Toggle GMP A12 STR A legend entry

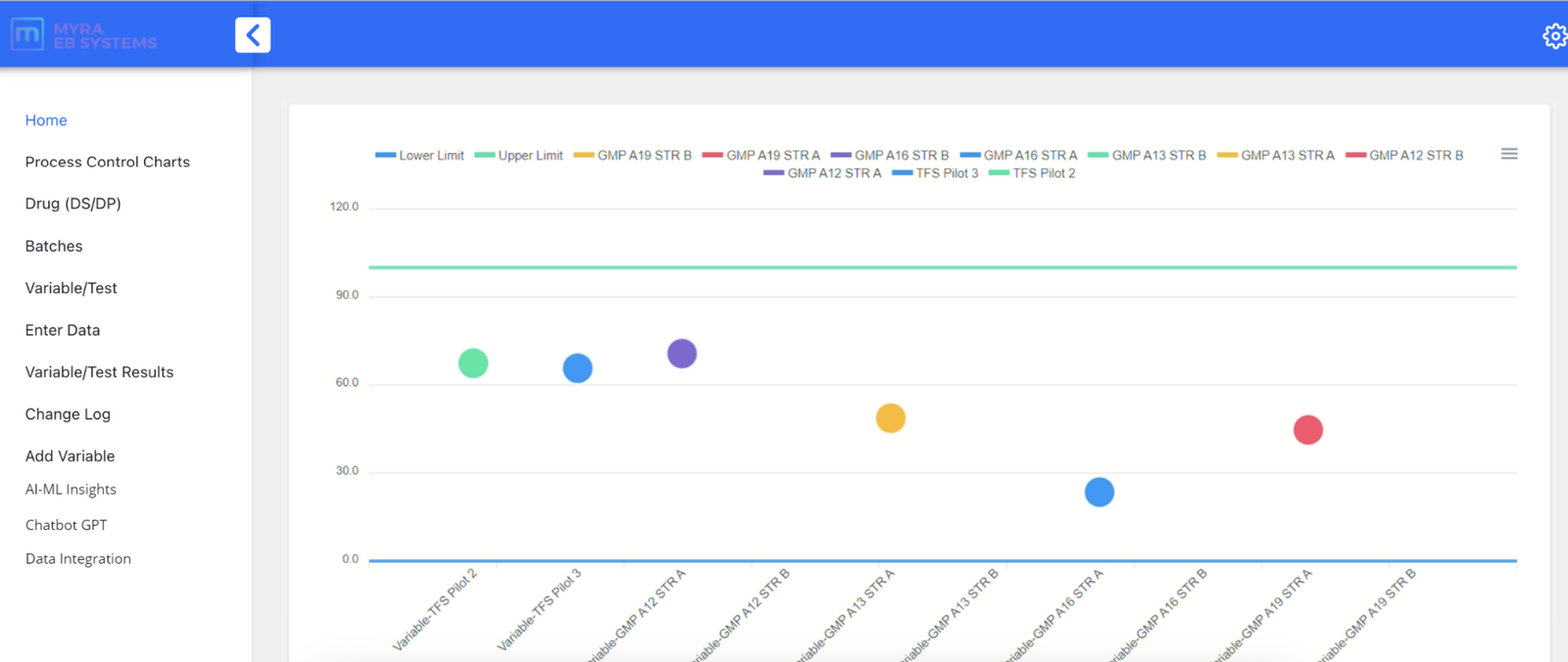click(x=823, y=173)
